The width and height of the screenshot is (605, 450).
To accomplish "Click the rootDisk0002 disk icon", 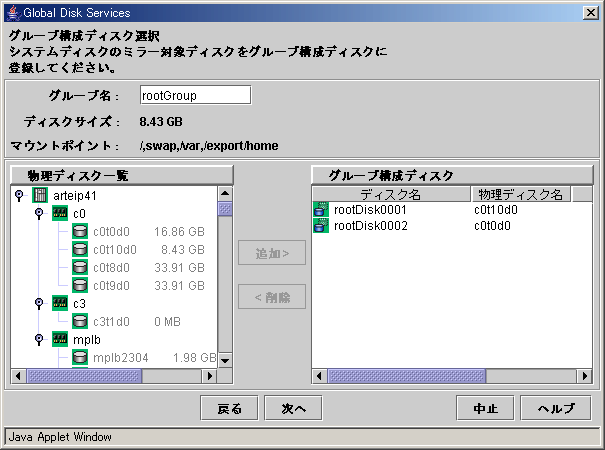I will tap(321, 225).
